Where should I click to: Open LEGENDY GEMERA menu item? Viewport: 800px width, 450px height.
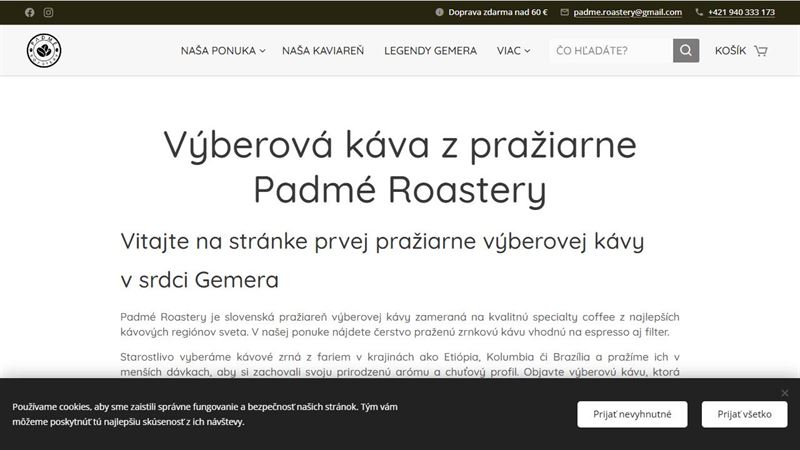click(430, 51)
